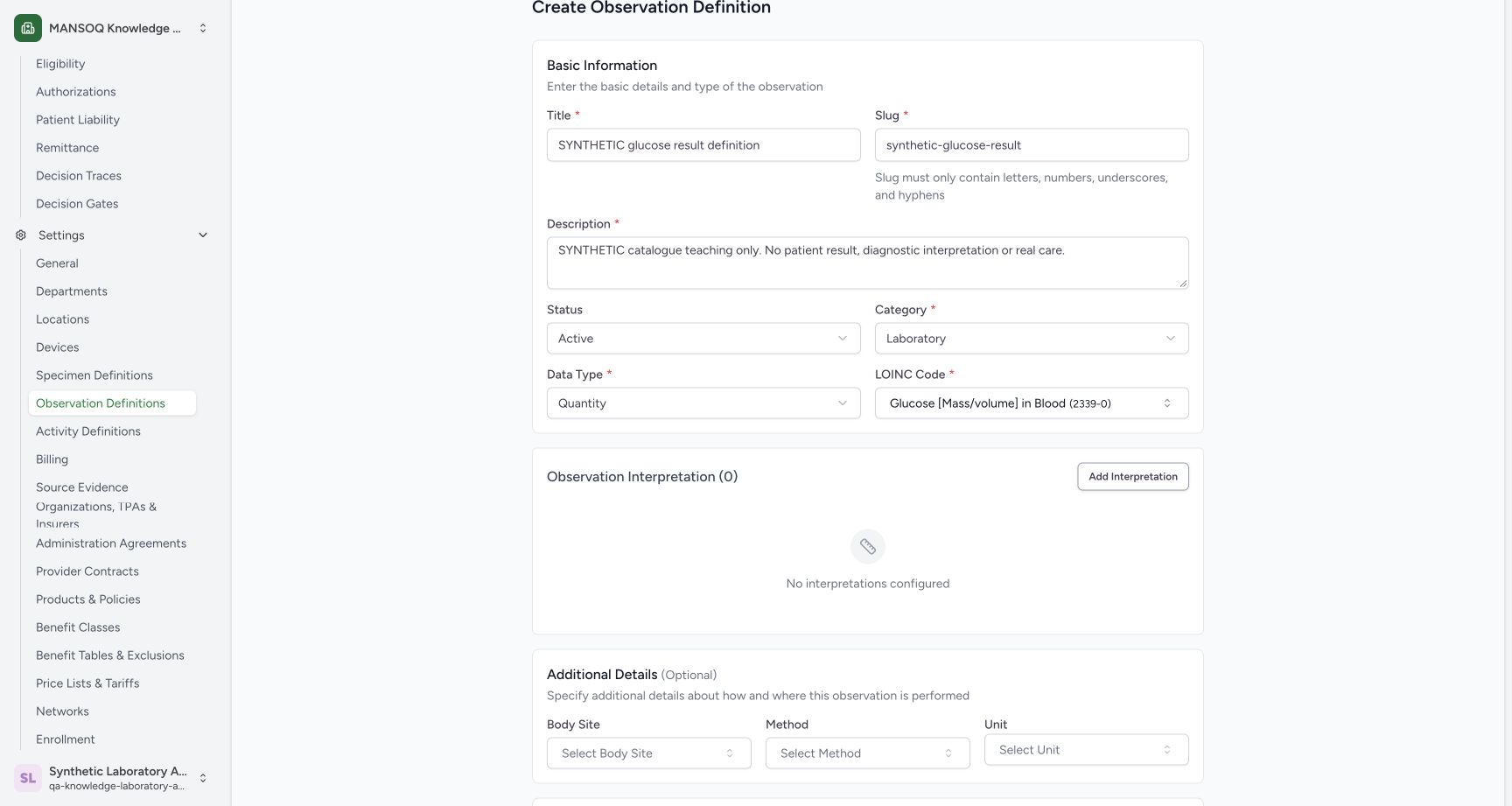Open Administration Agreements
Screen dimensions: 1512x806
pyautogui.click(x=111, y=543)
